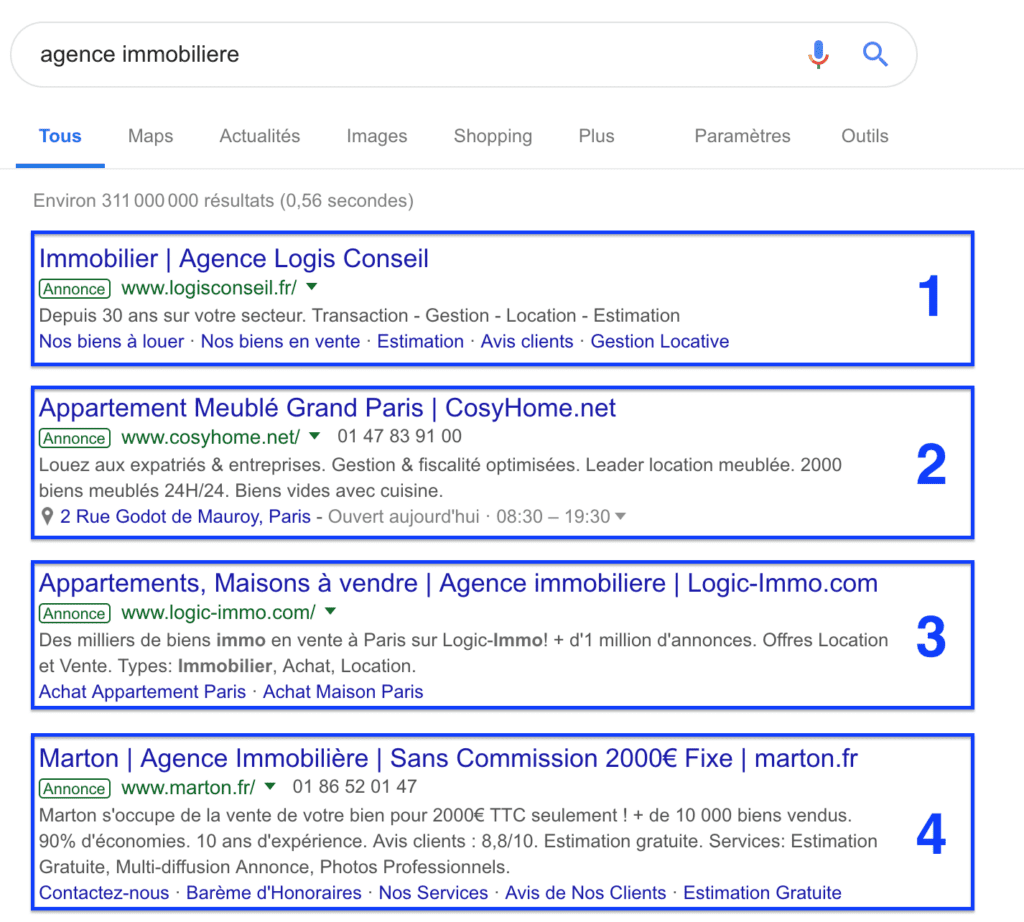Viewport: 1024px width, 922px height.
Task: Click the "Avis clients" sitelink
Action: point(527,342)
